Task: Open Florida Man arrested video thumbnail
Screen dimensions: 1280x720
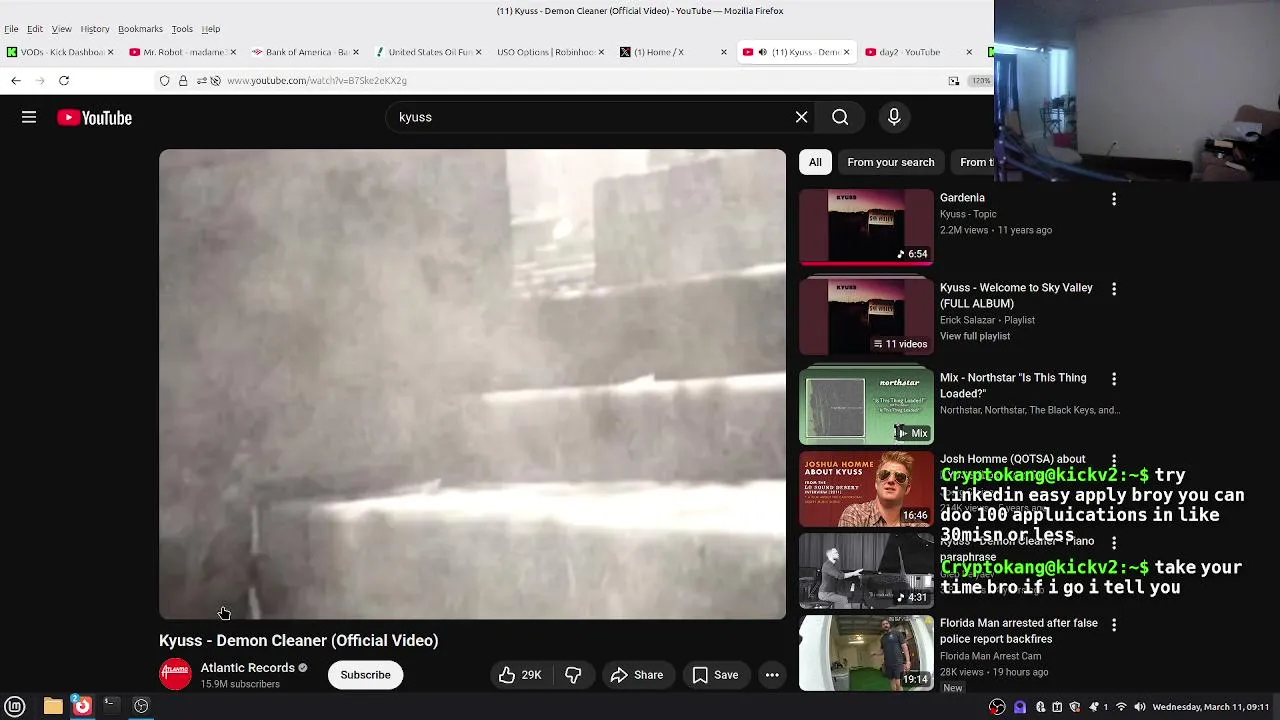Action: [866, 652]
